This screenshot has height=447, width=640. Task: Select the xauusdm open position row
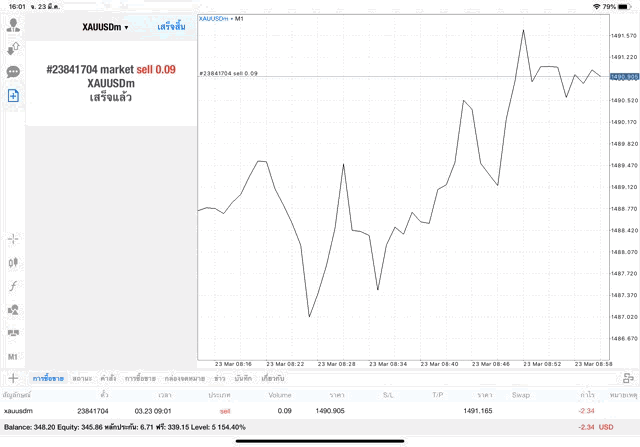[x=300, y=411]
